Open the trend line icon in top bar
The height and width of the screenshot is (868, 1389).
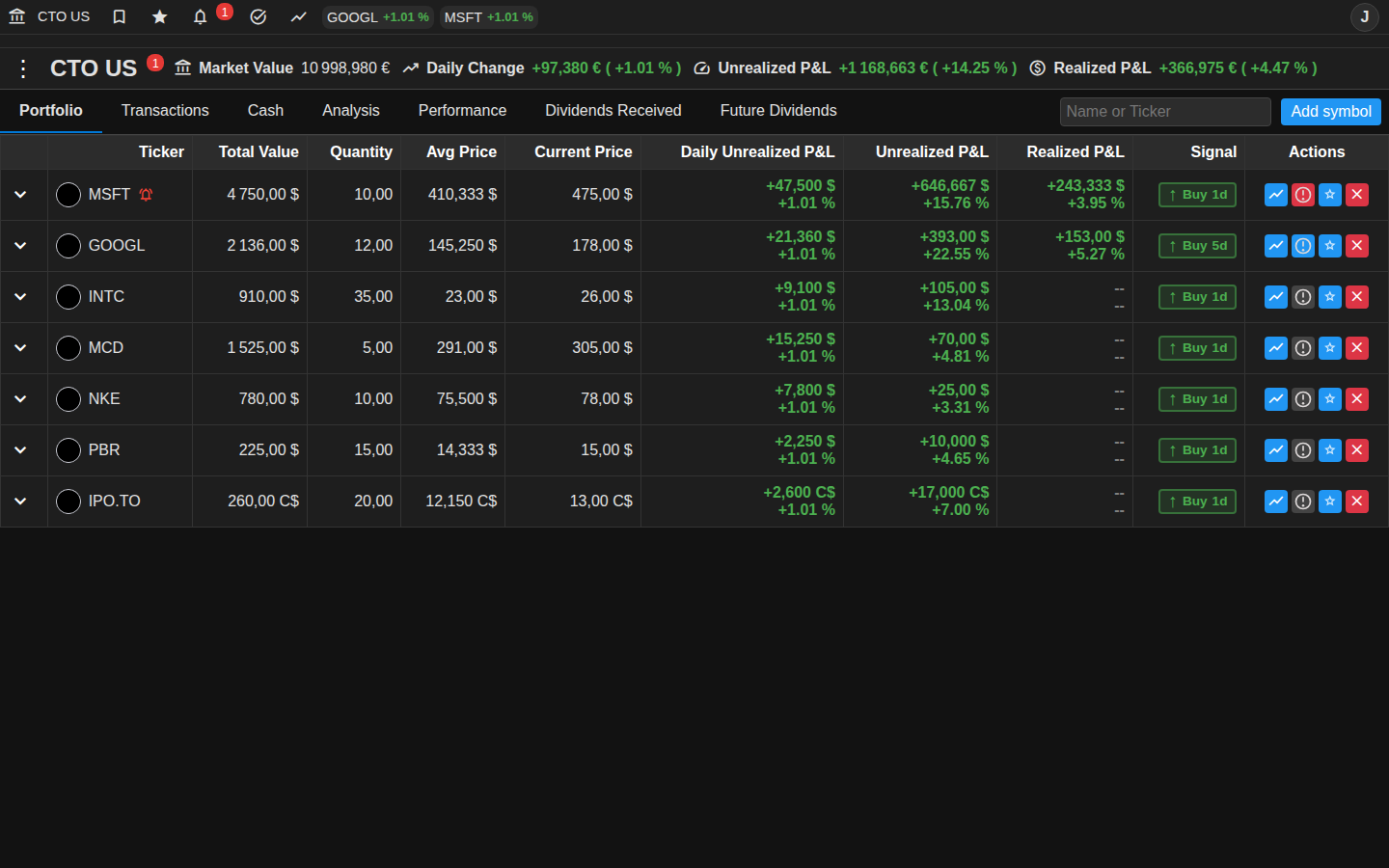pyautogui.click(x=298, y=17)
